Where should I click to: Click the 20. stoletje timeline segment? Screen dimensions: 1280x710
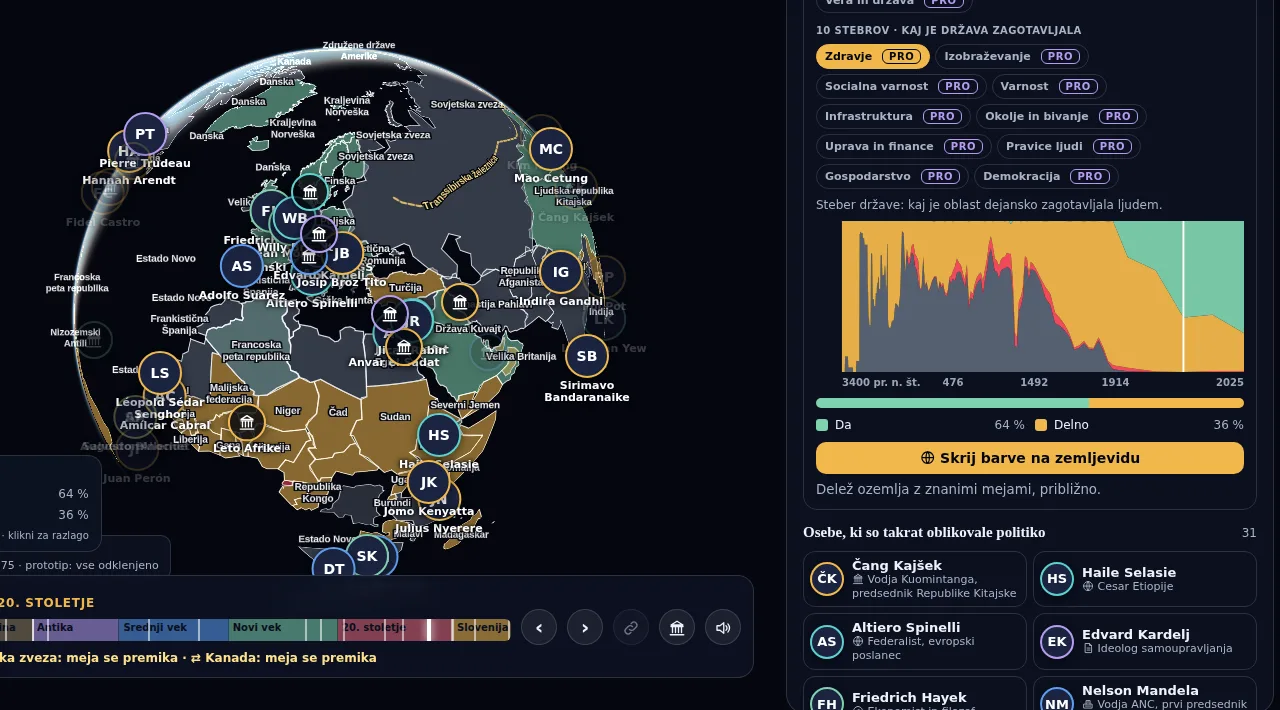[x=396, y=629]
